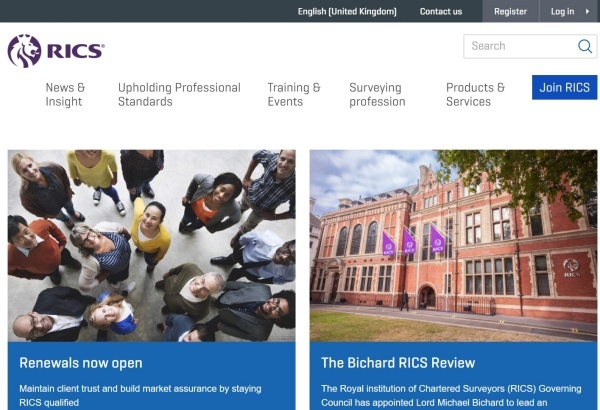Open the Contact us link
The width and height of the screenshot is (600, 410).
441,11
